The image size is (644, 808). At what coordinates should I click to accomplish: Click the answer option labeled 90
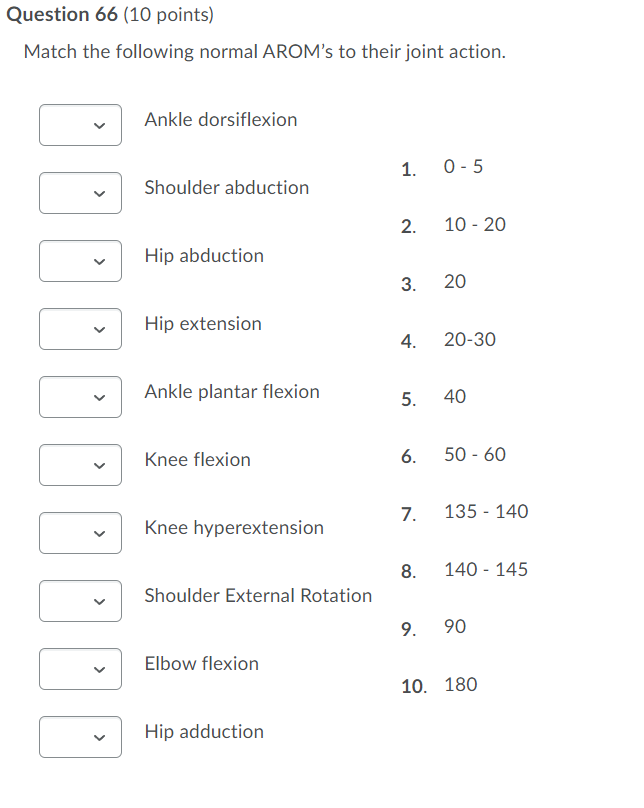tap(454, 627)
